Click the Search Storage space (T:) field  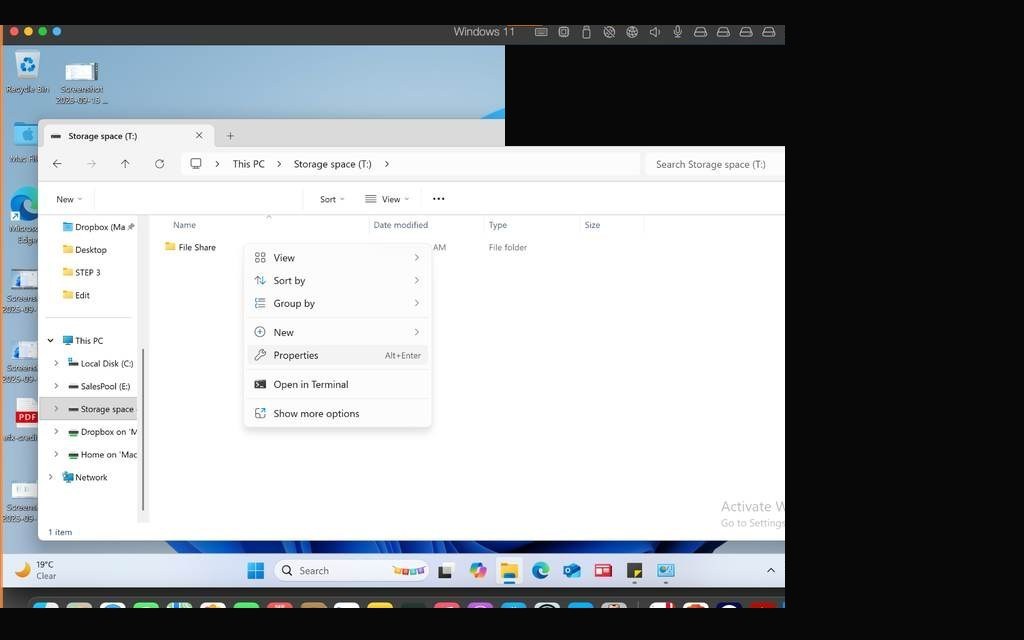pyautogui.click(x=714, y=165)
